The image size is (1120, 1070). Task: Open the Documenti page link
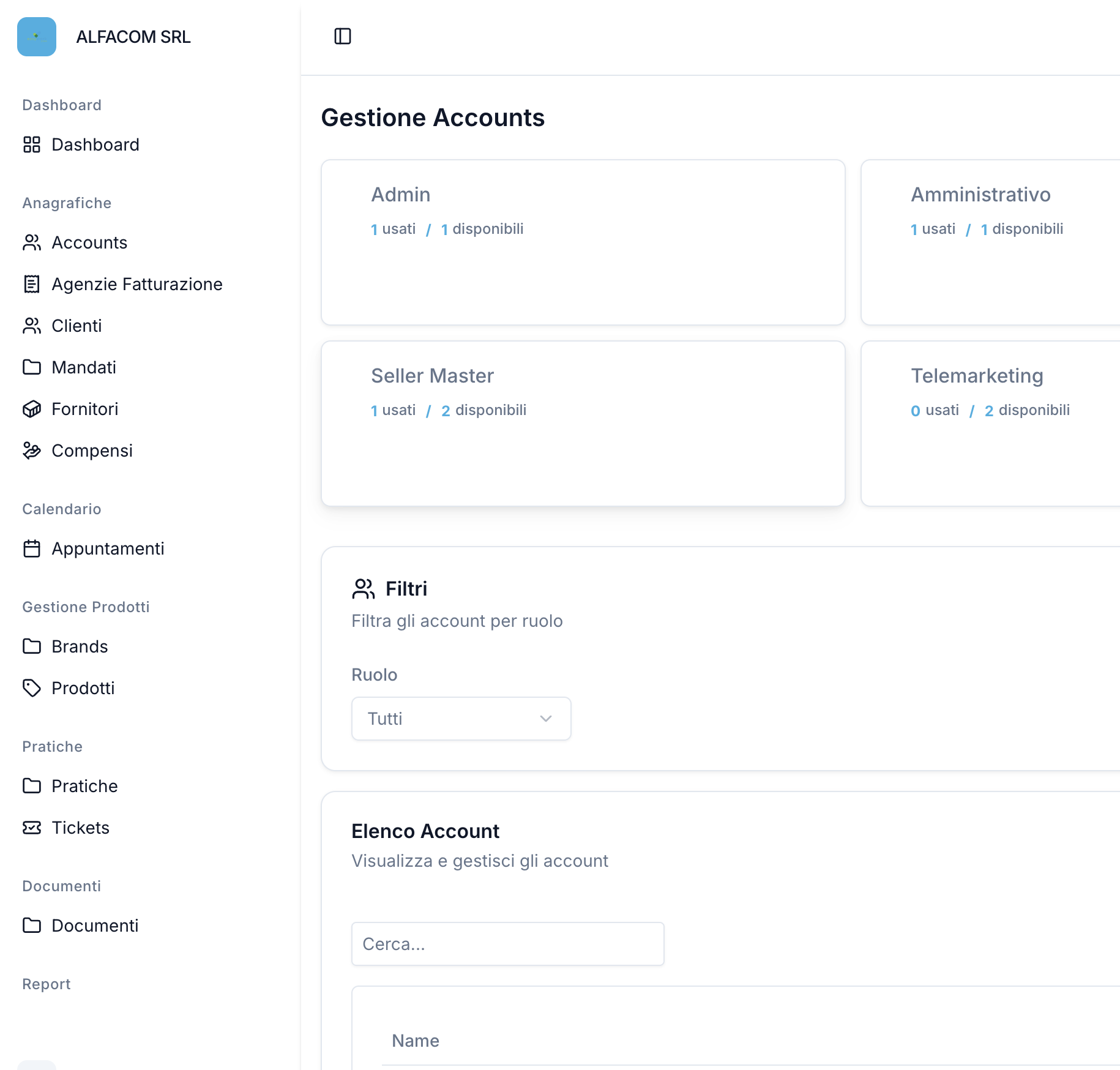pos(95,926)
